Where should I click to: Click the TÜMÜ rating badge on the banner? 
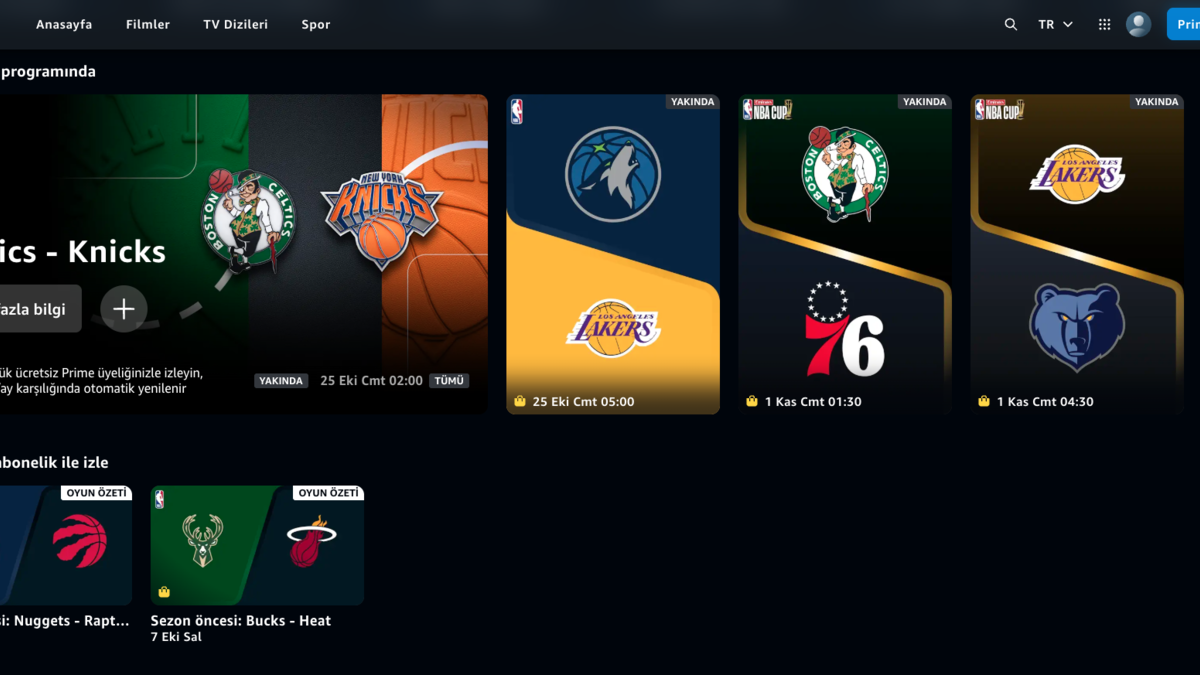pyautogui.click(x=449, y=381)
